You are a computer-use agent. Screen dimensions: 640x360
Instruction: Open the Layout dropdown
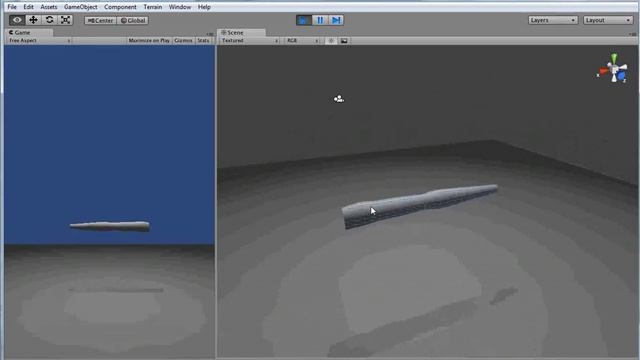pos(608,20)
